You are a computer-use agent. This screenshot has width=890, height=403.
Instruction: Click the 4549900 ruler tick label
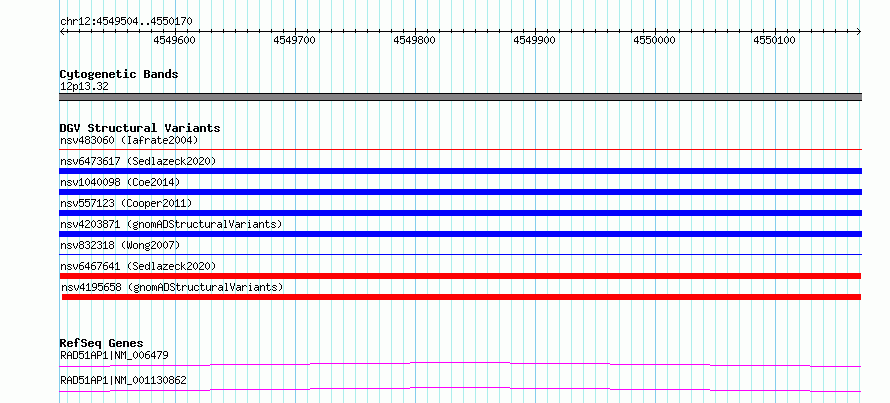pyautogui.click(x=535, y=40)
